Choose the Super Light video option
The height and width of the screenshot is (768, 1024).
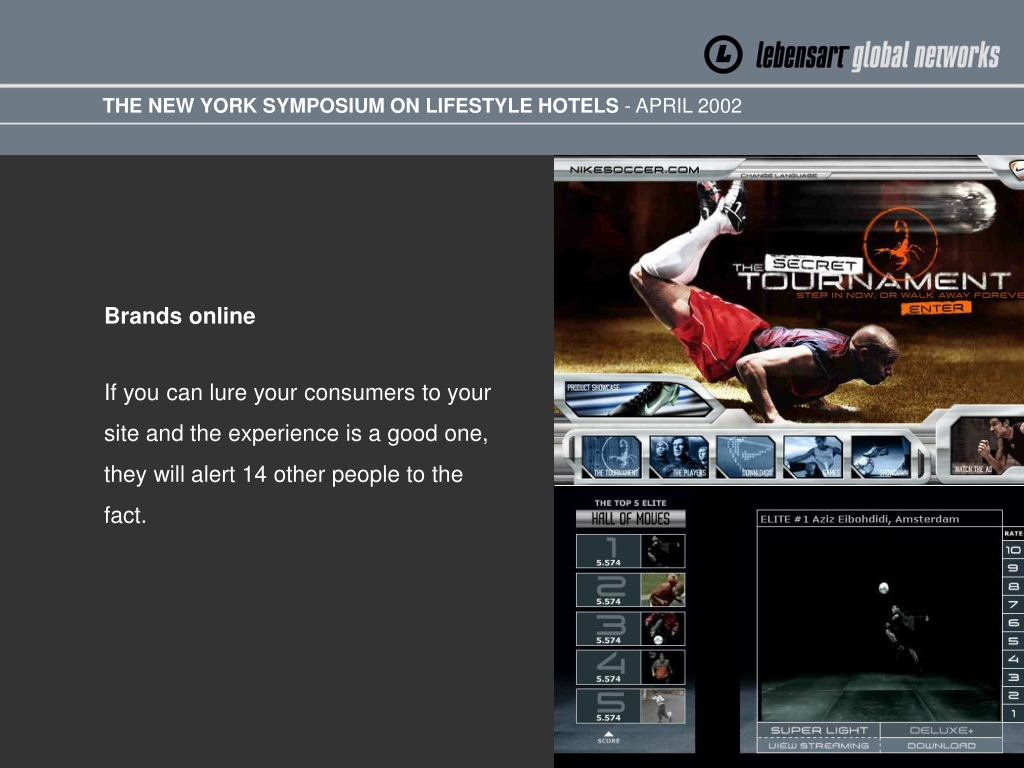pos(819,730)
